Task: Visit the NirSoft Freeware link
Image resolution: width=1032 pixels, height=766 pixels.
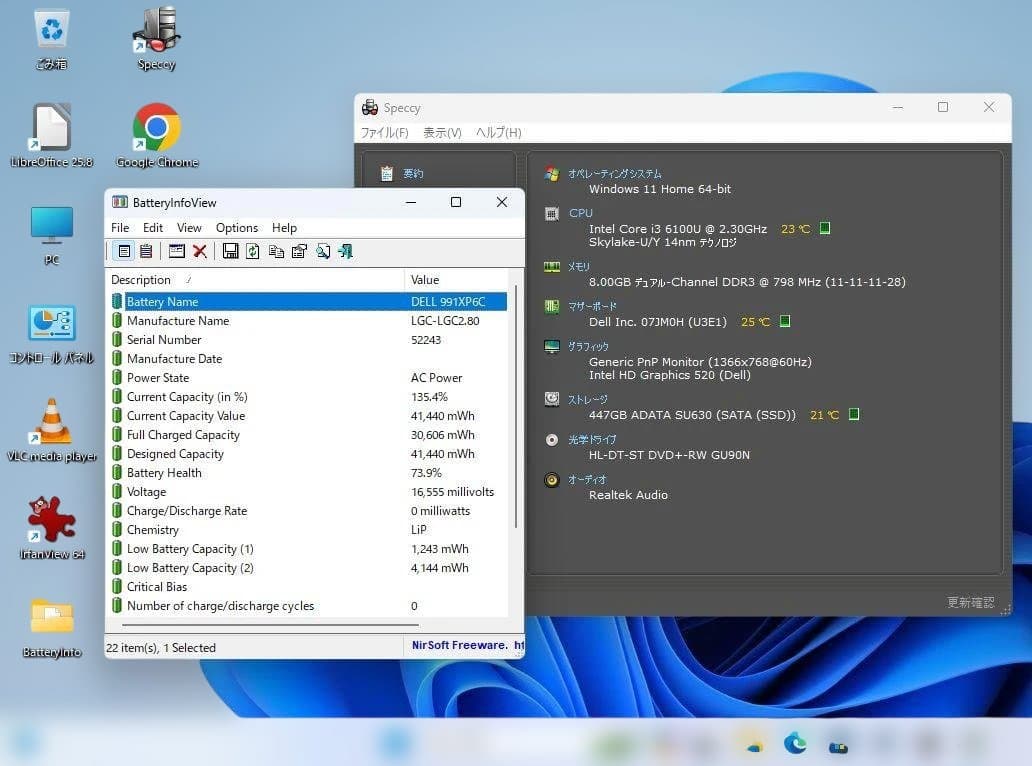Action: (460, 647)
